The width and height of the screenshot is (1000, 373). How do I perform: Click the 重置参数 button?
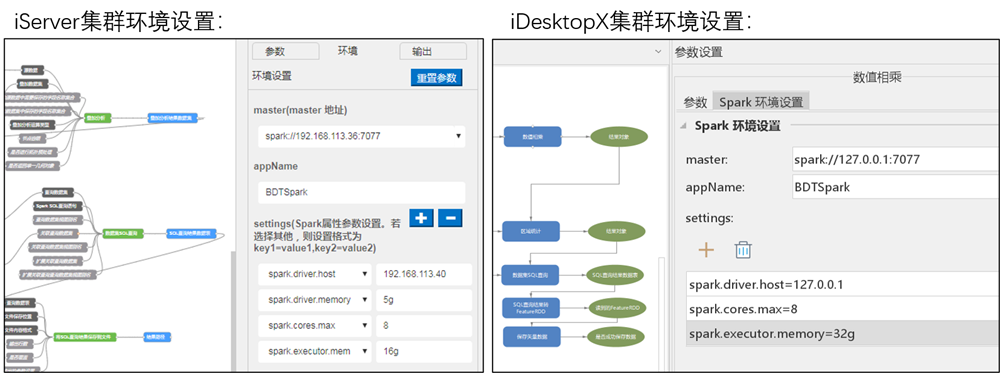point(437,78)
